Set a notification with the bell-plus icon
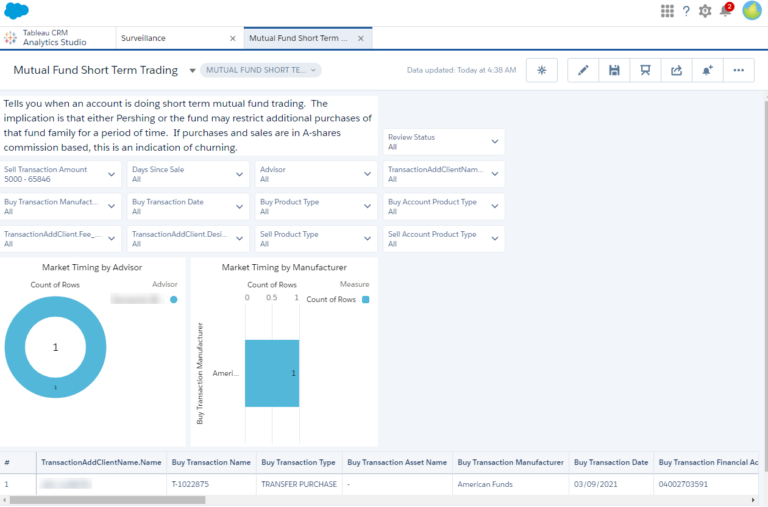This screenshot has height=507, width=768. click(x=707, y=71)
